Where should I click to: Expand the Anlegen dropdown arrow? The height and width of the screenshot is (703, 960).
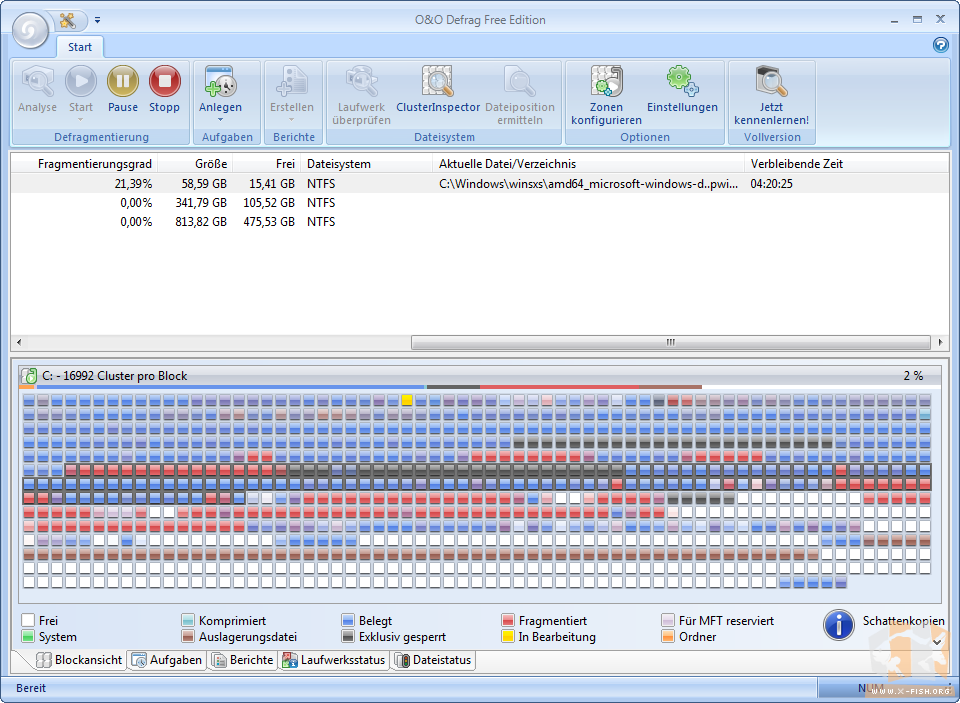tap(220, 119)
